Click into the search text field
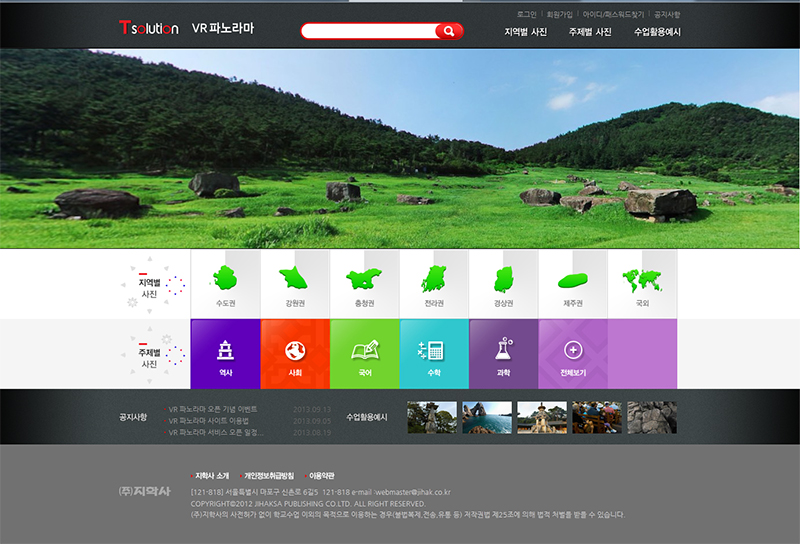Screen dimensions: 800x544 [x=370, y=31]
